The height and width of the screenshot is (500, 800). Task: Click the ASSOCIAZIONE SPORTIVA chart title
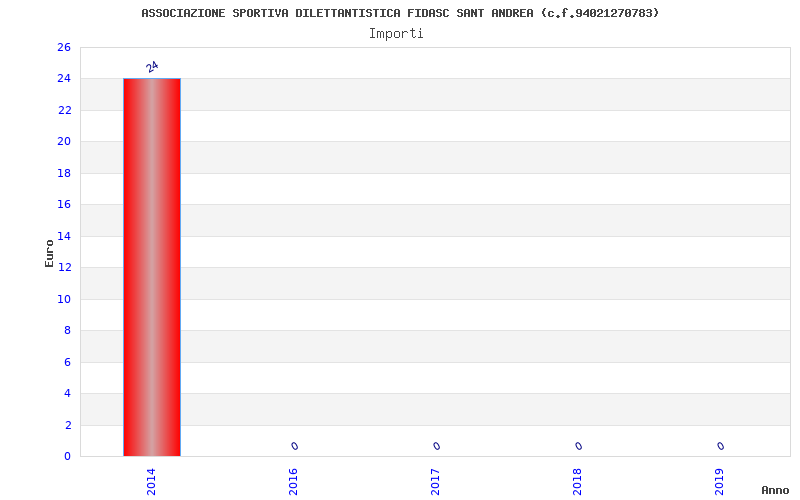click(x=400, y=13)
